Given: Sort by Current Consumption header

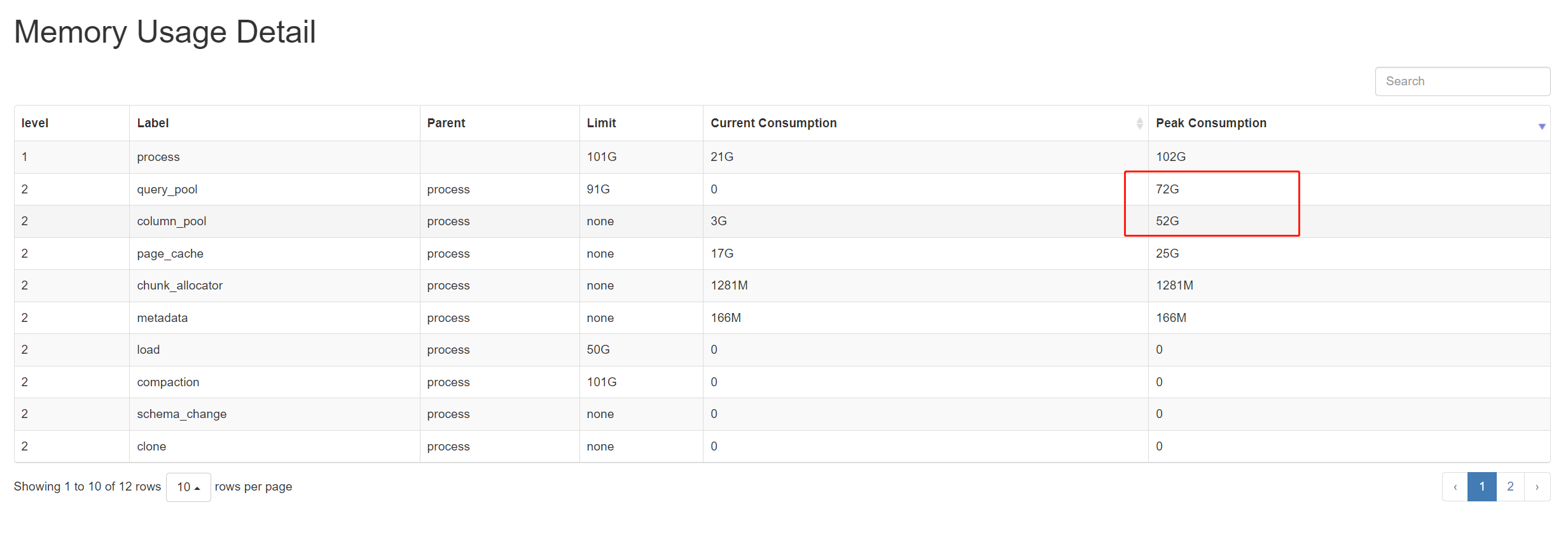Looking at the screenshot, I should pos(774,123).
